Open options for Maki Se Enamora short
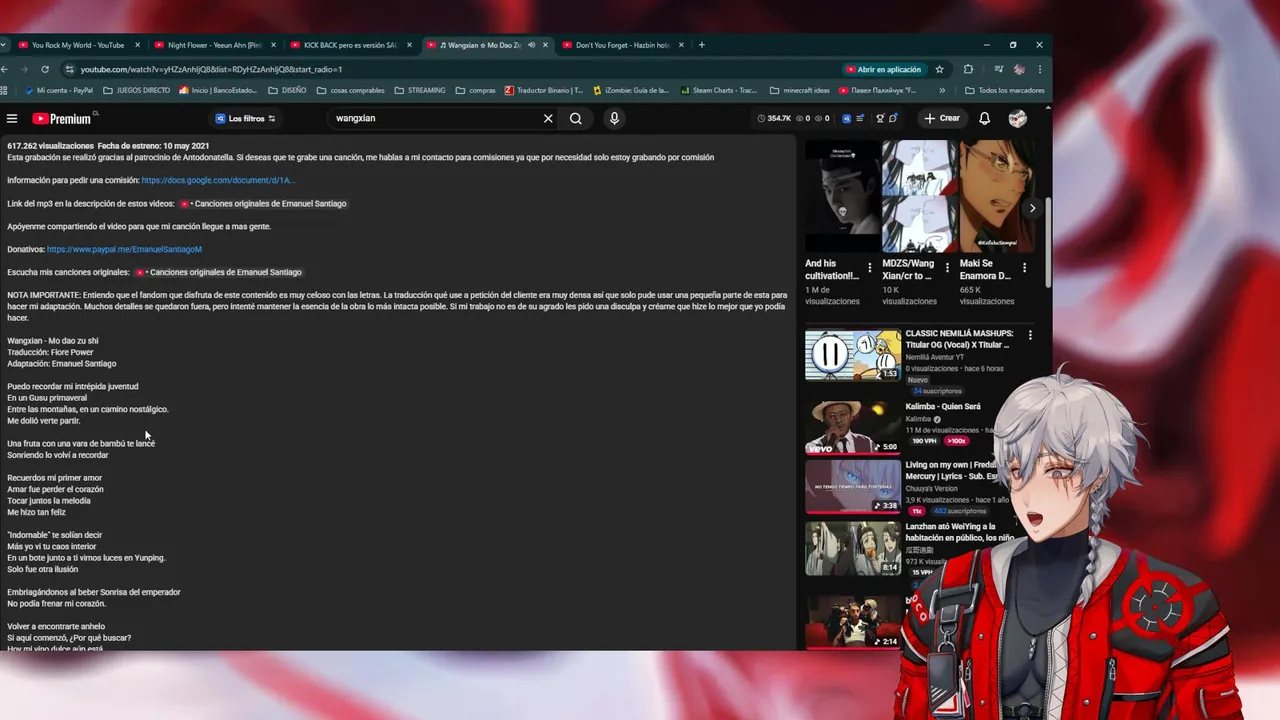The height and width of the screenshot is (720, 1280). click(x=1024, y=268)
